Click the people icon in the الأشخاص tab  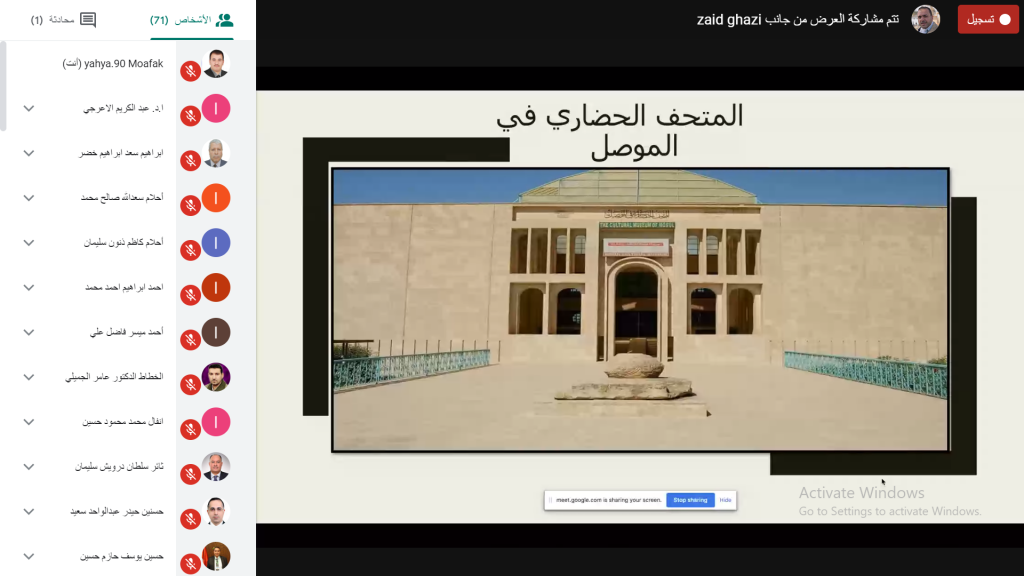point(224,20)
